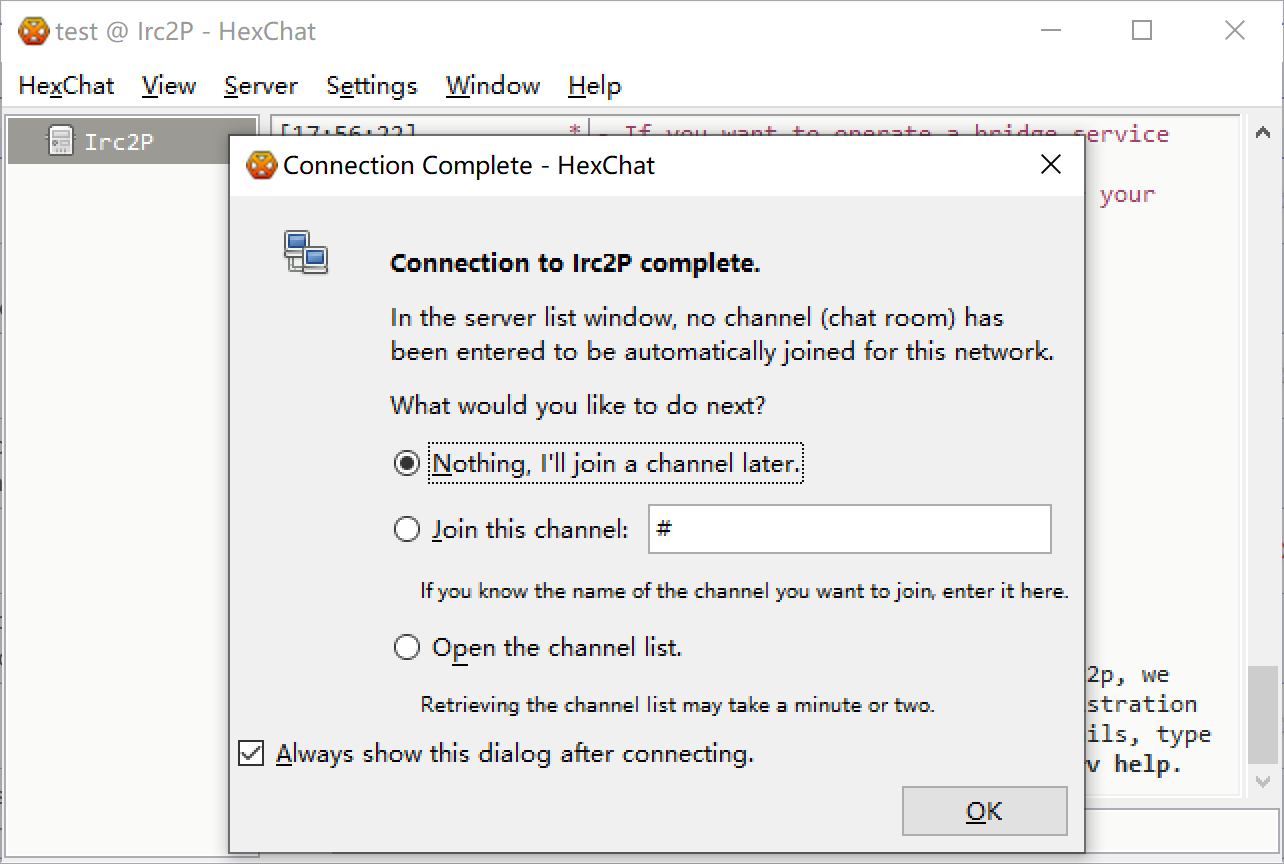Click the HexChat icon in Connection Complete dialog
The image size is (1284, 864).
(x=261, y=165)
